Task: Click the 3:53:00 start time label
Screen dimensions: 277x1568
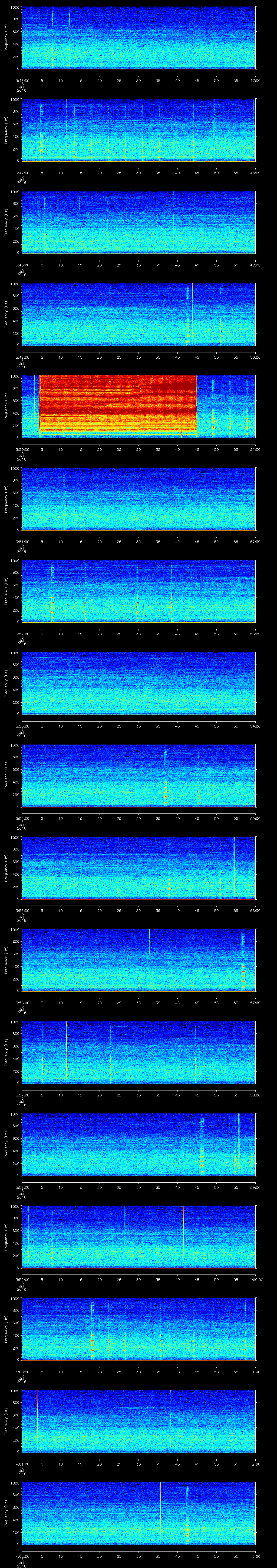Action: [22, 726]
